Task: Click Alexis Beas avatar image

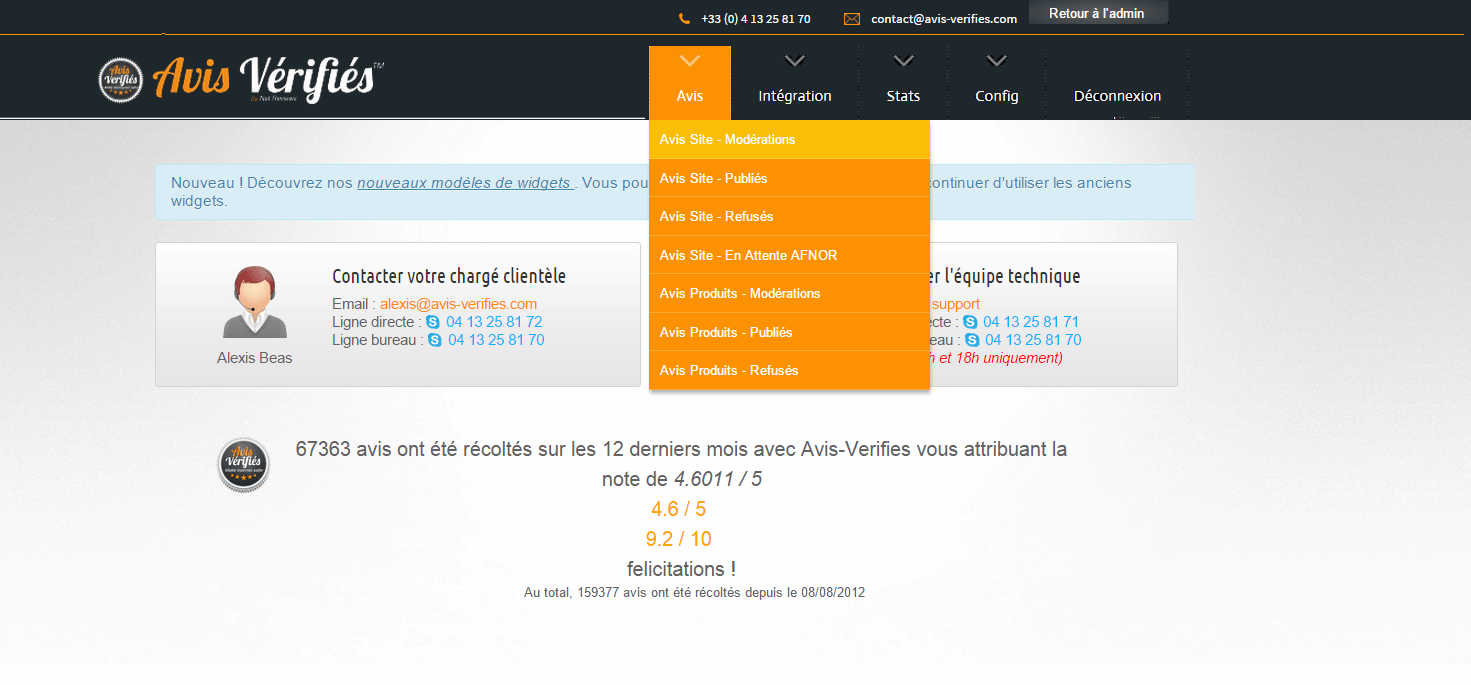Action: pyautogui.click(x=255, y=302)
